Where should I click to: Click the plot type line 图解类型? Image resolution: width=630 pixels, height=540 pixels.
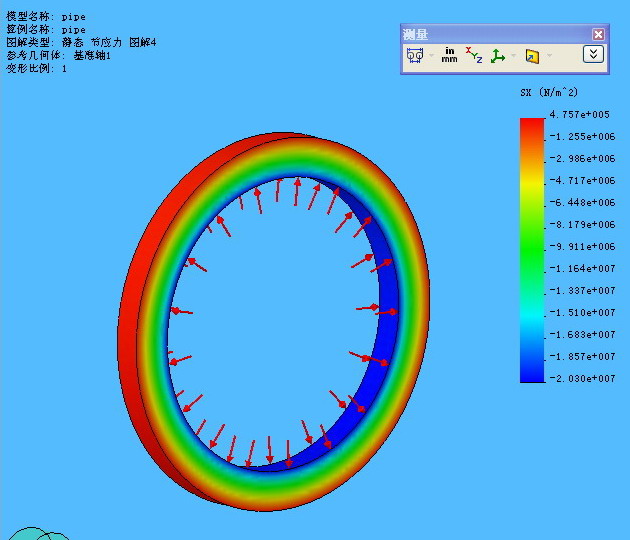[x=81, y=43]
